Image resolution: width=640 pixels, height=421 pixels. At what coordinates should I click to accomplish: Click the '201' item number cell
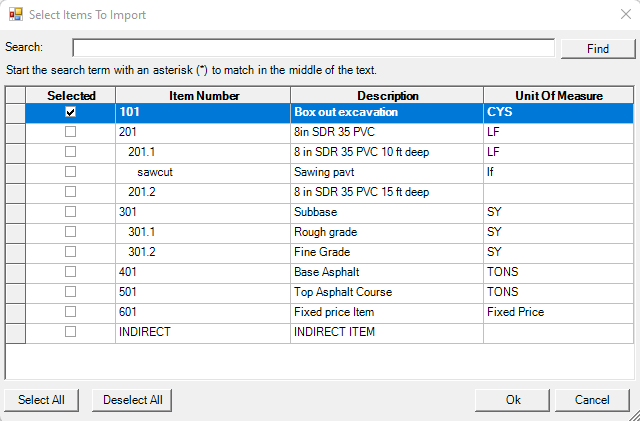(x=203, y=133)
